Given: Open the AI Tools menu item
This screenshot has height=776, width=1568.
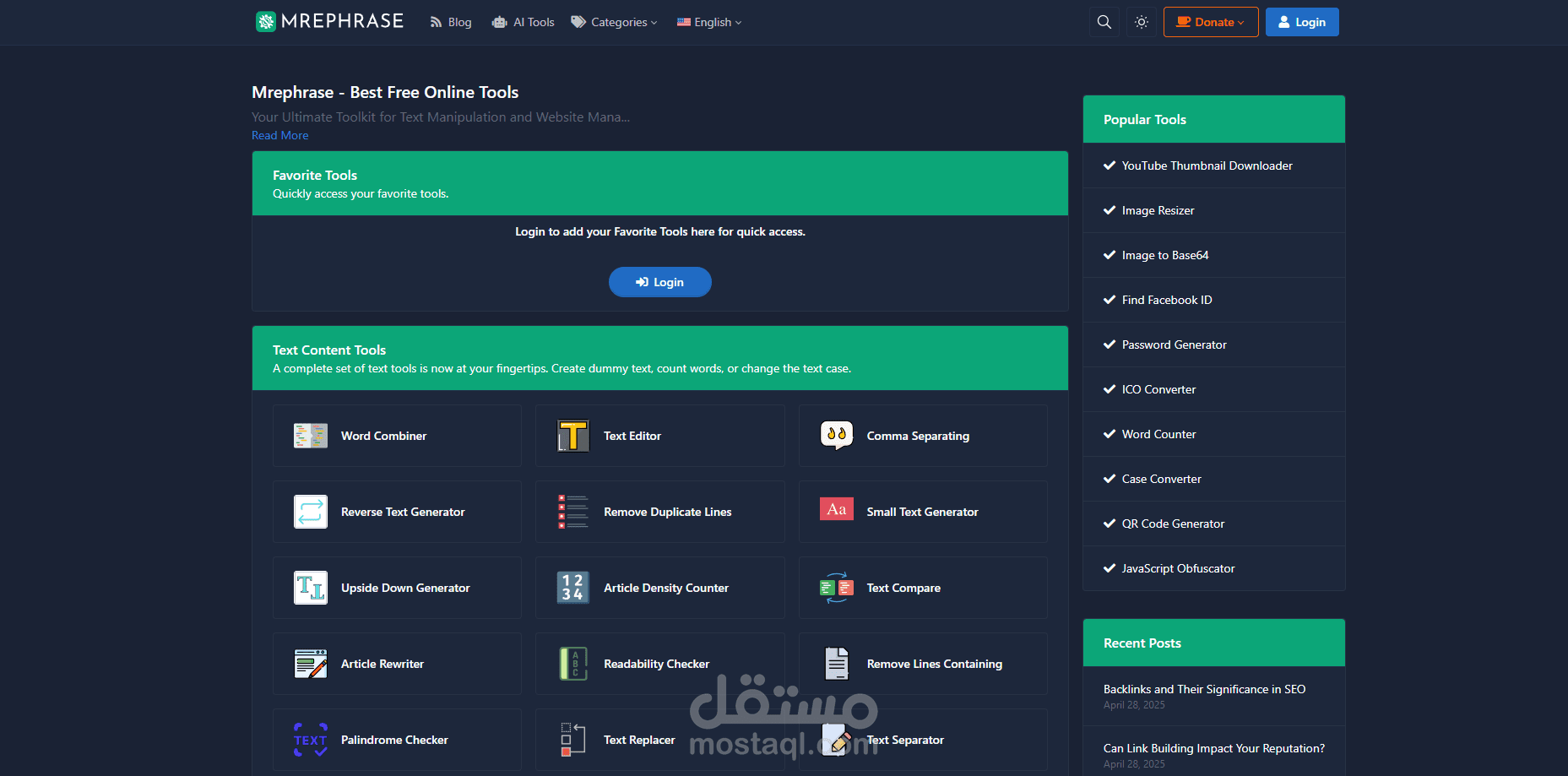Looking at the screenshot, I should coord(524,23).
